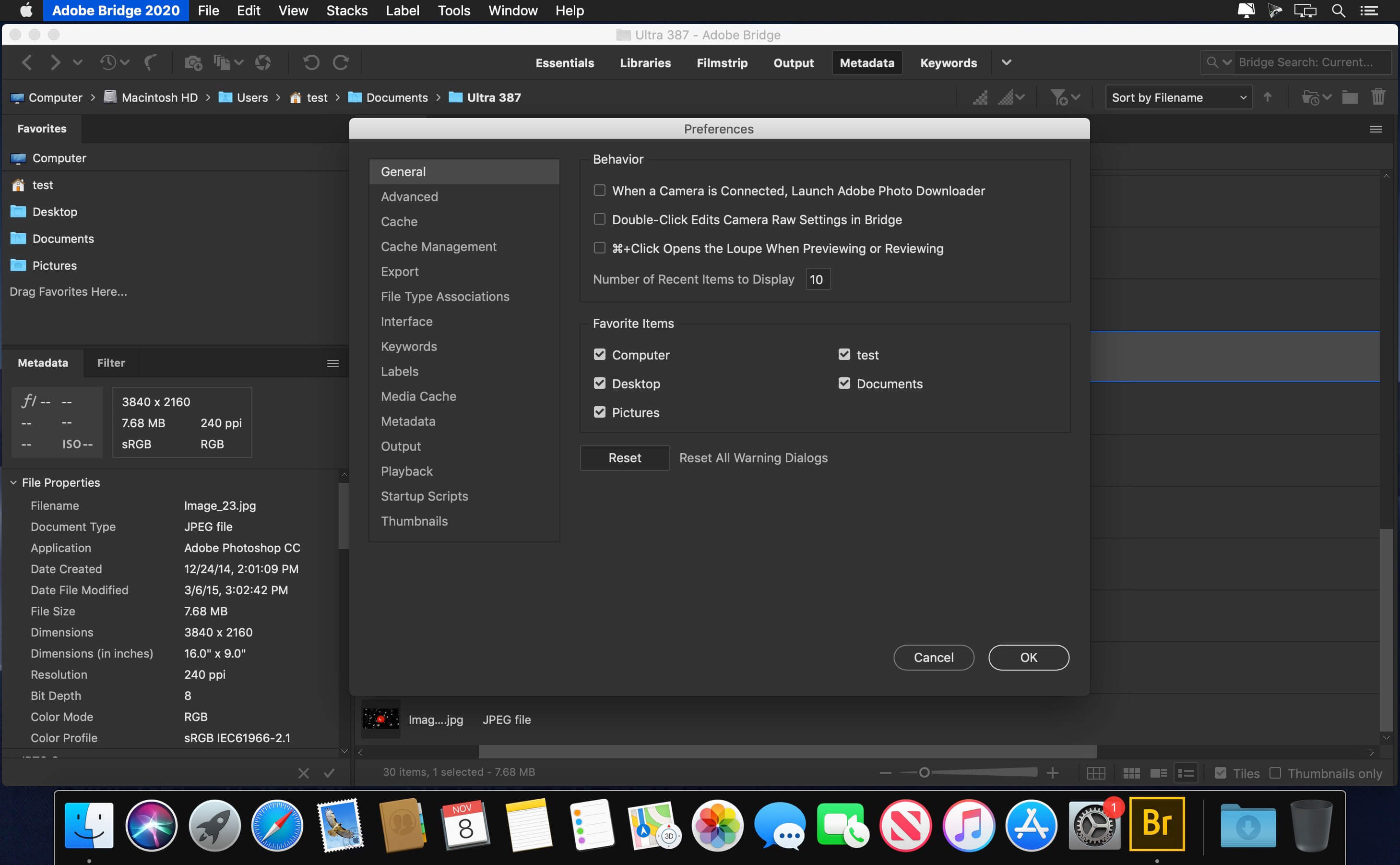Viewport: 1400px width, 865px height.
Task: Click Reset All Warning Dialogs button
Action: (752, 457)
